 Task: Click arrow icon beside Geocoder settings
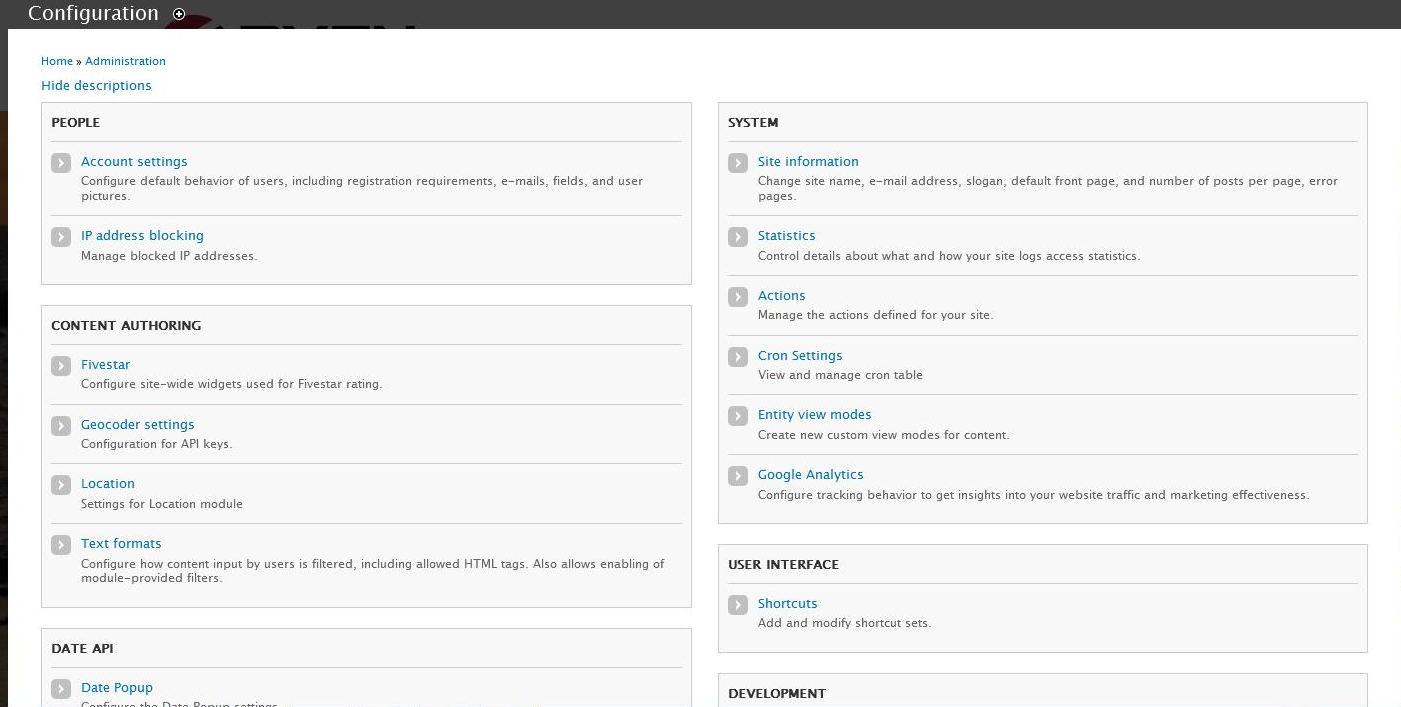[61, 426]
